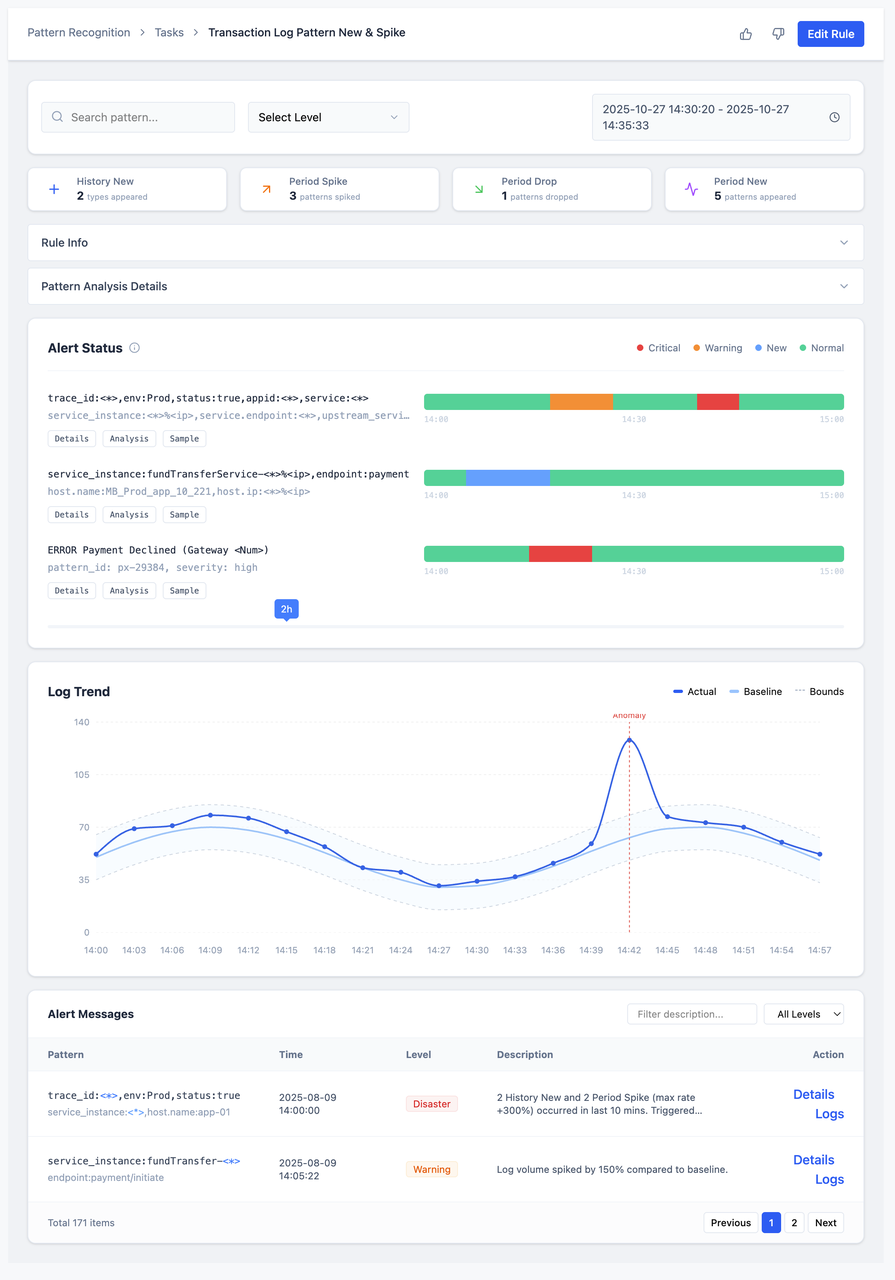Open the Select Level dropdown
The height and width of the screenshot is (1280, 895).
click(328, 117)
